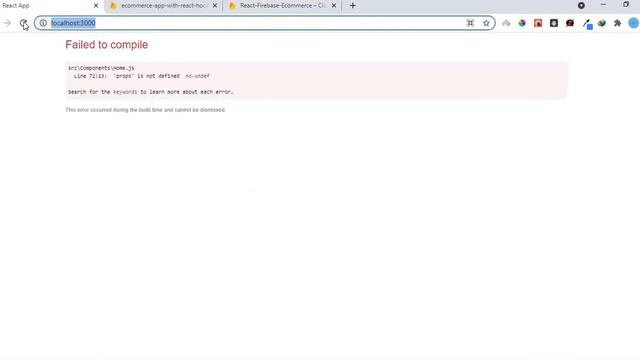
Task: Open the green cube extension icon
Action: coord(602,23)
